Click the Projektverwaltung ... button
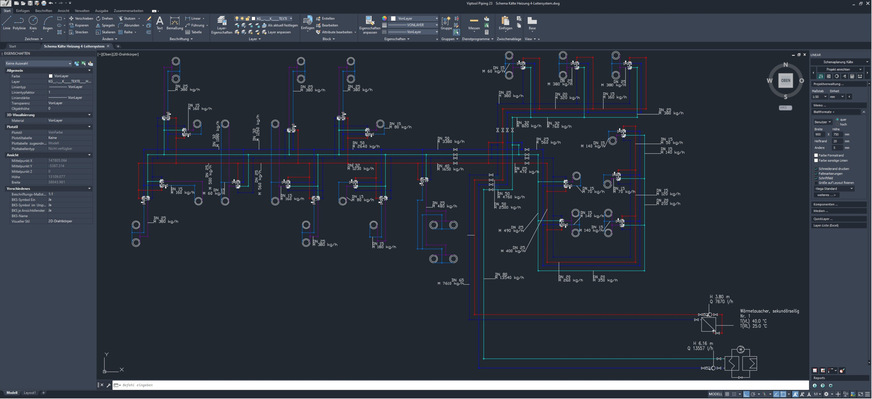Viewport: 872px width, 399px height. 839,83
